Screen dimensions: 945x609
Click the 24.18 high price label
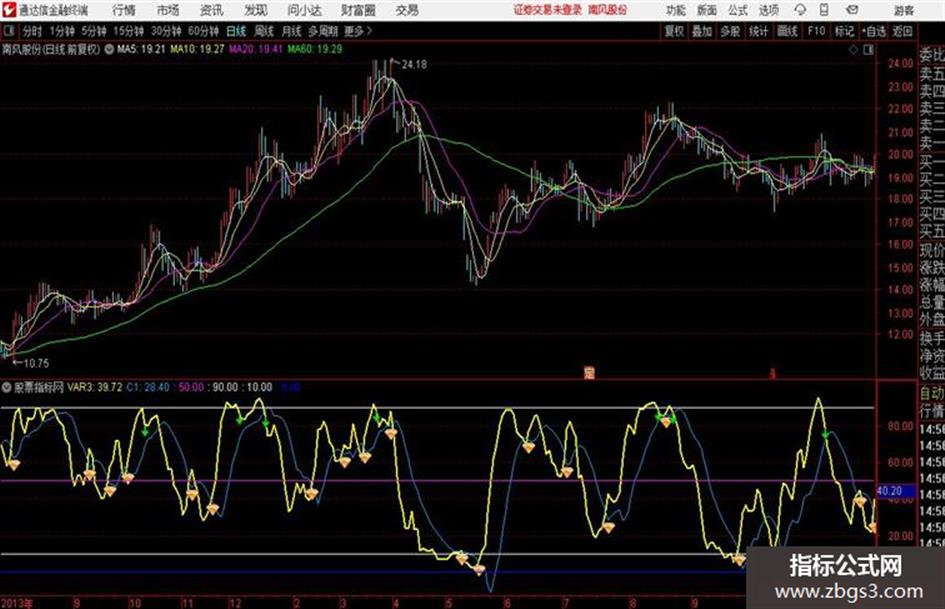pyautogui.click(x=413, y=65)
